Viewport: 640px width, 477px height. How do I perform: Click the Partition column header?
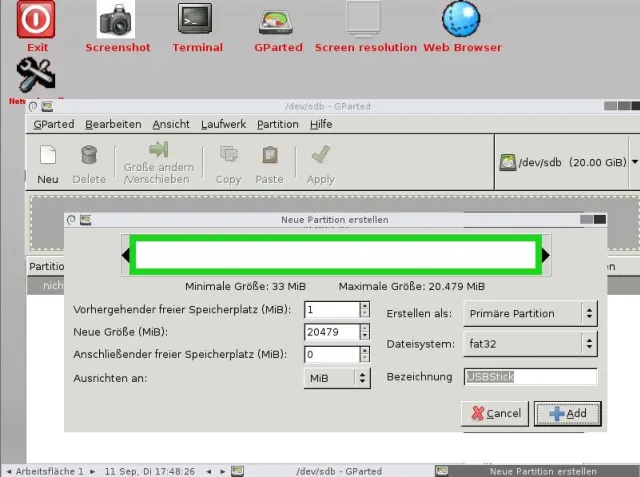[47, 266]
